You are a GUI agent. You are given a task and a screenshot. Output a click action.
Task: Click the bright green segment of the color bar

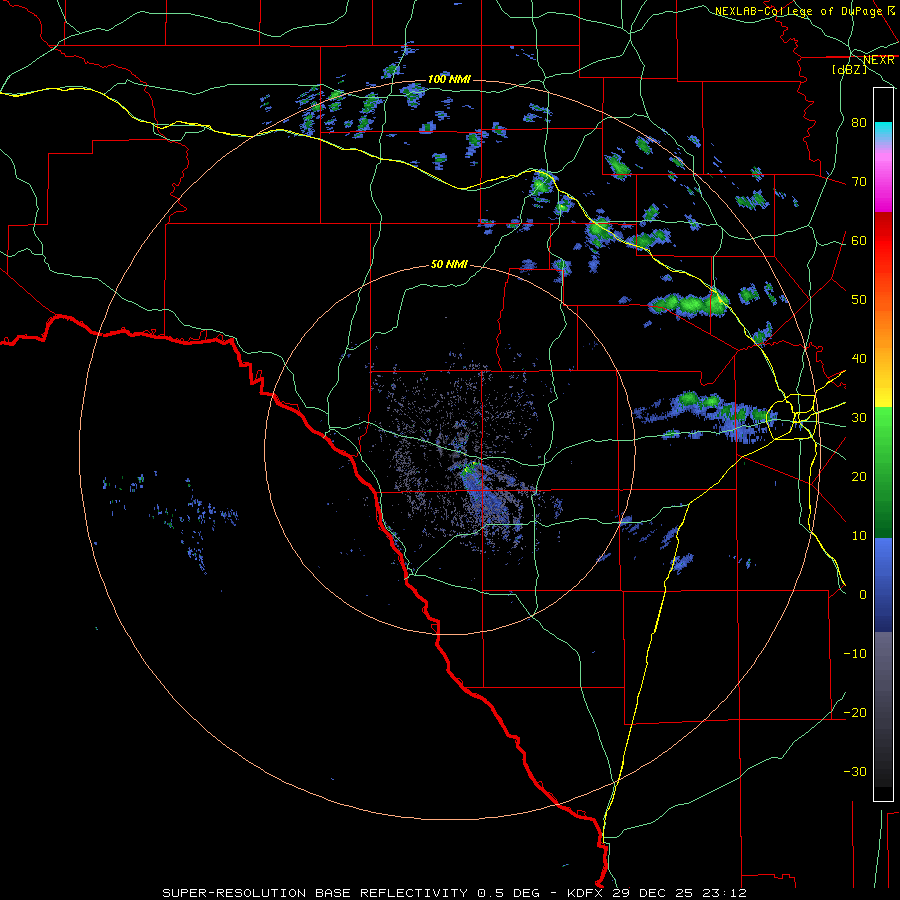tap(883, 430)
